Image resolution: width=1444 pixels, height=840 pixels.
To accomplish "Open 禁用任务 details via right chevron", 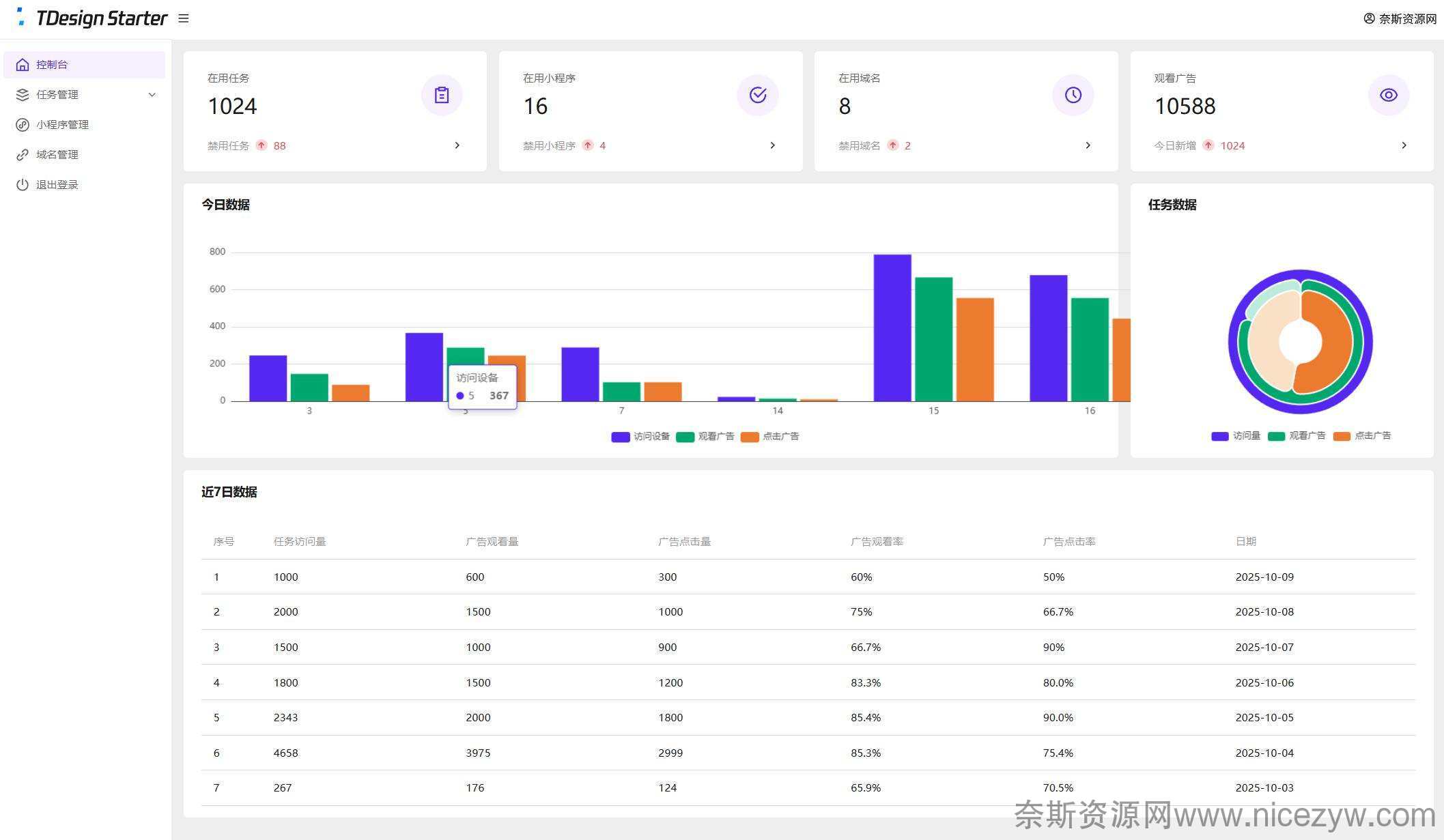I will click(x=457, y=145).
